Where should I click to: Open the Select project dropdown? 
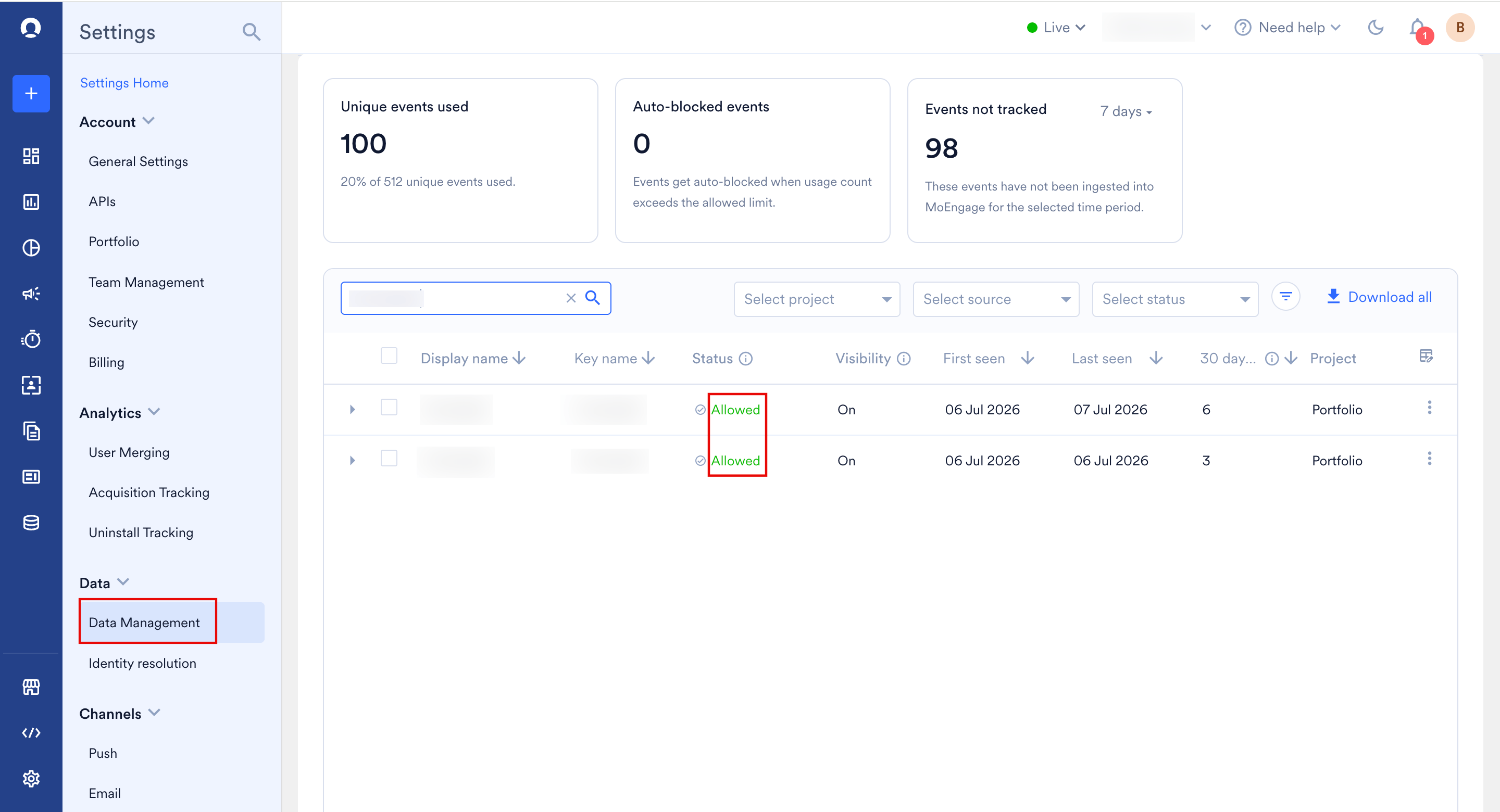coord(816,299)
